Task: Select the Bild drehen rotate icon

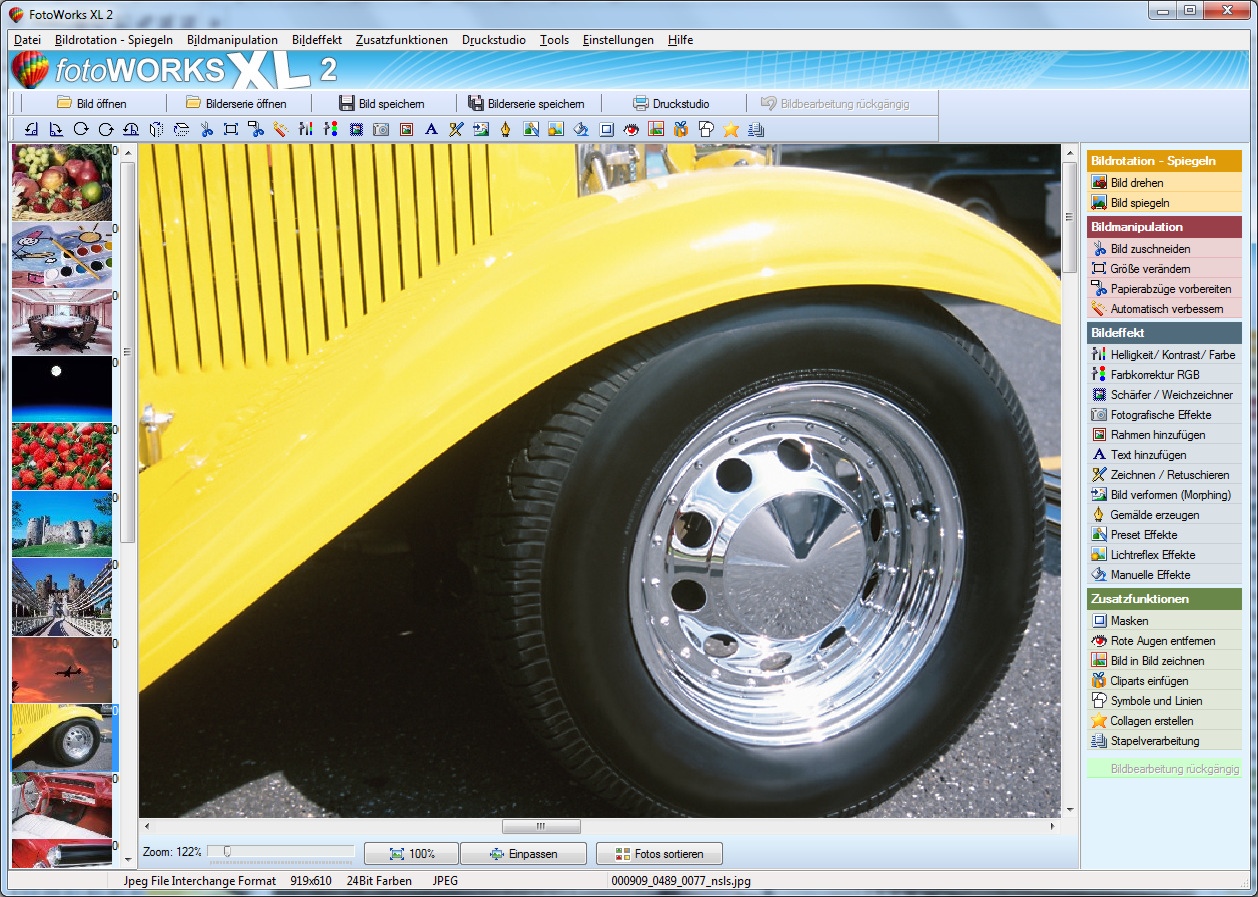Action: tap(1097, 182)
